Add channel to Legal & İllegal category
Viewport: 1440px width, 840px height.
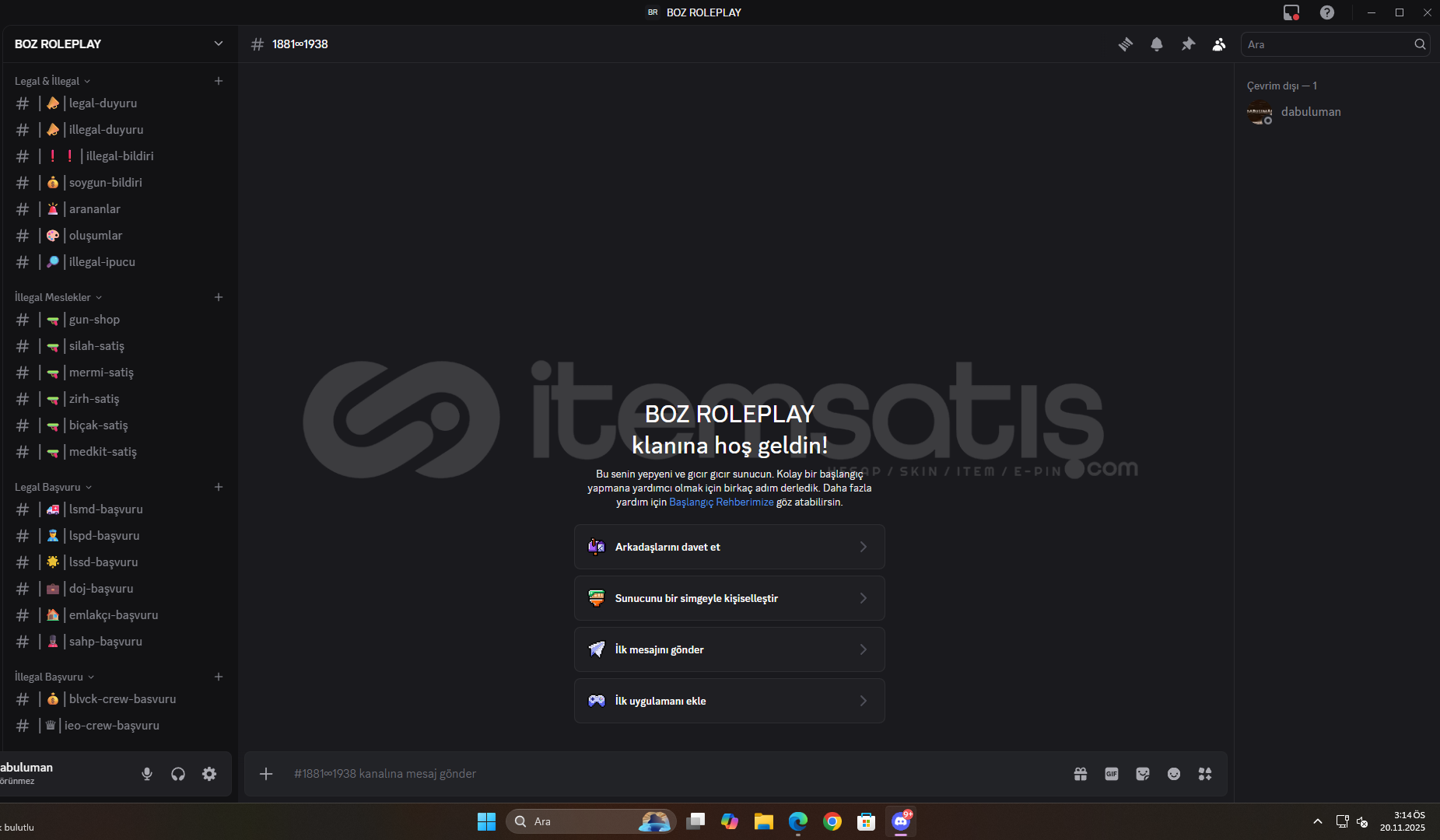click(219, 81)
